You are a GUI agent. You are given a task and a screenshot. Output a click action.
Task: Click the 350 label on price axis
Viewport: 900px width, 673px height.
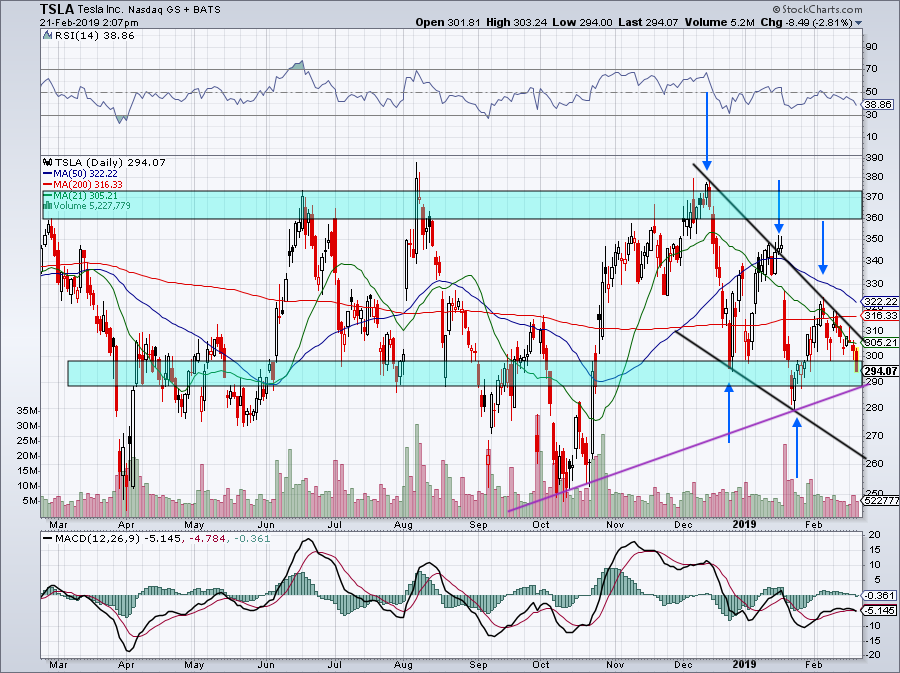click(875, 239)
